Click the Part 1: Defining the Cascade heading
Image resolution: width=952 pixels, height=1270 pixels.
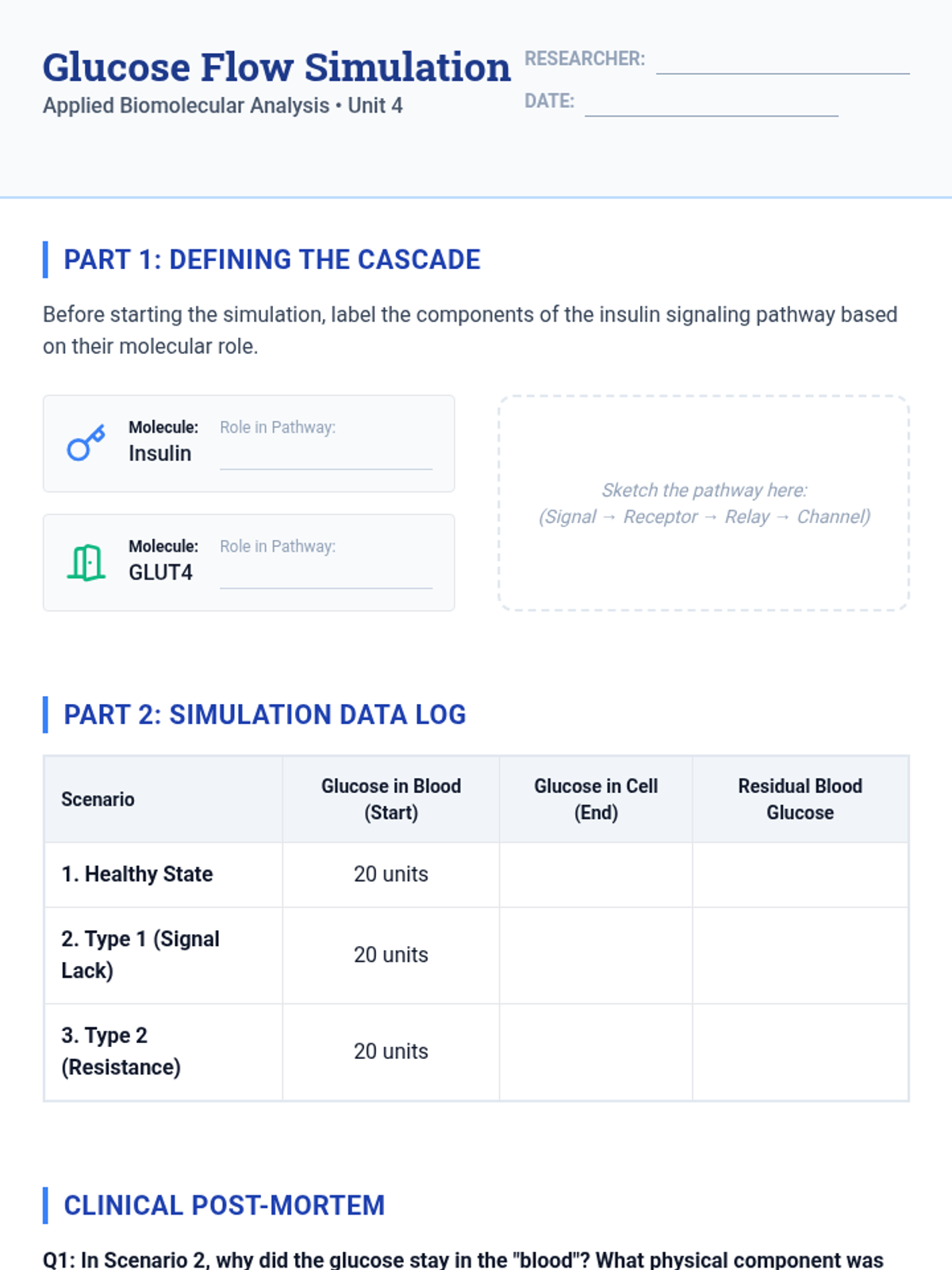(272, 260)
